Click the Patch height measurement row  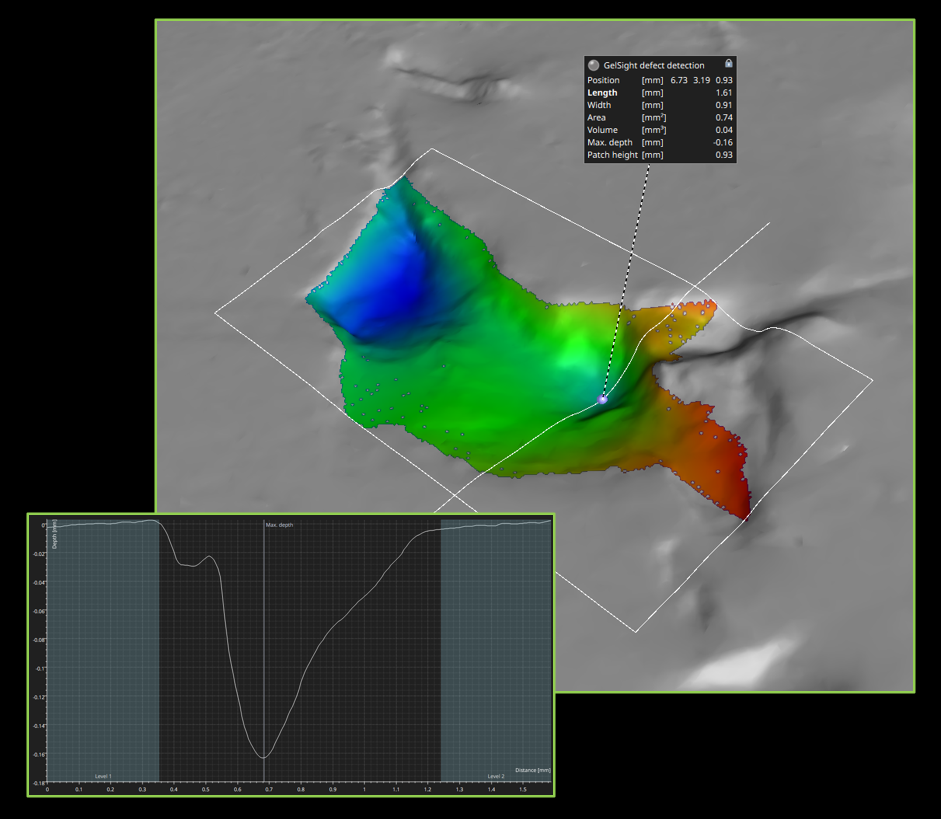(660, 155)
